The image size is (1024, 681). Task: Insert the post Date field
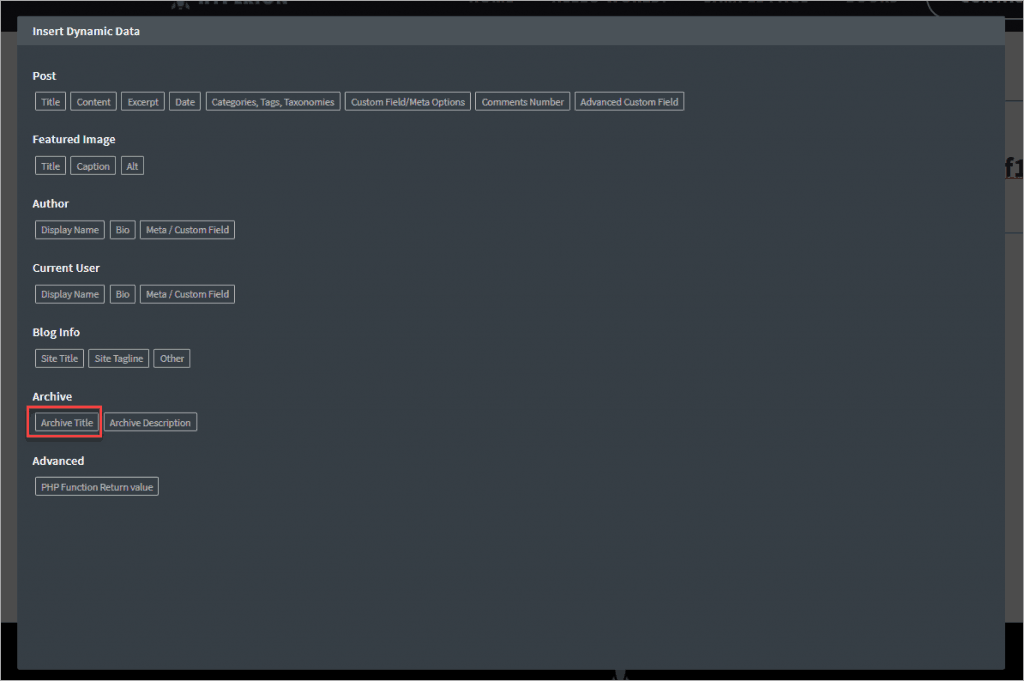(185, 102)
